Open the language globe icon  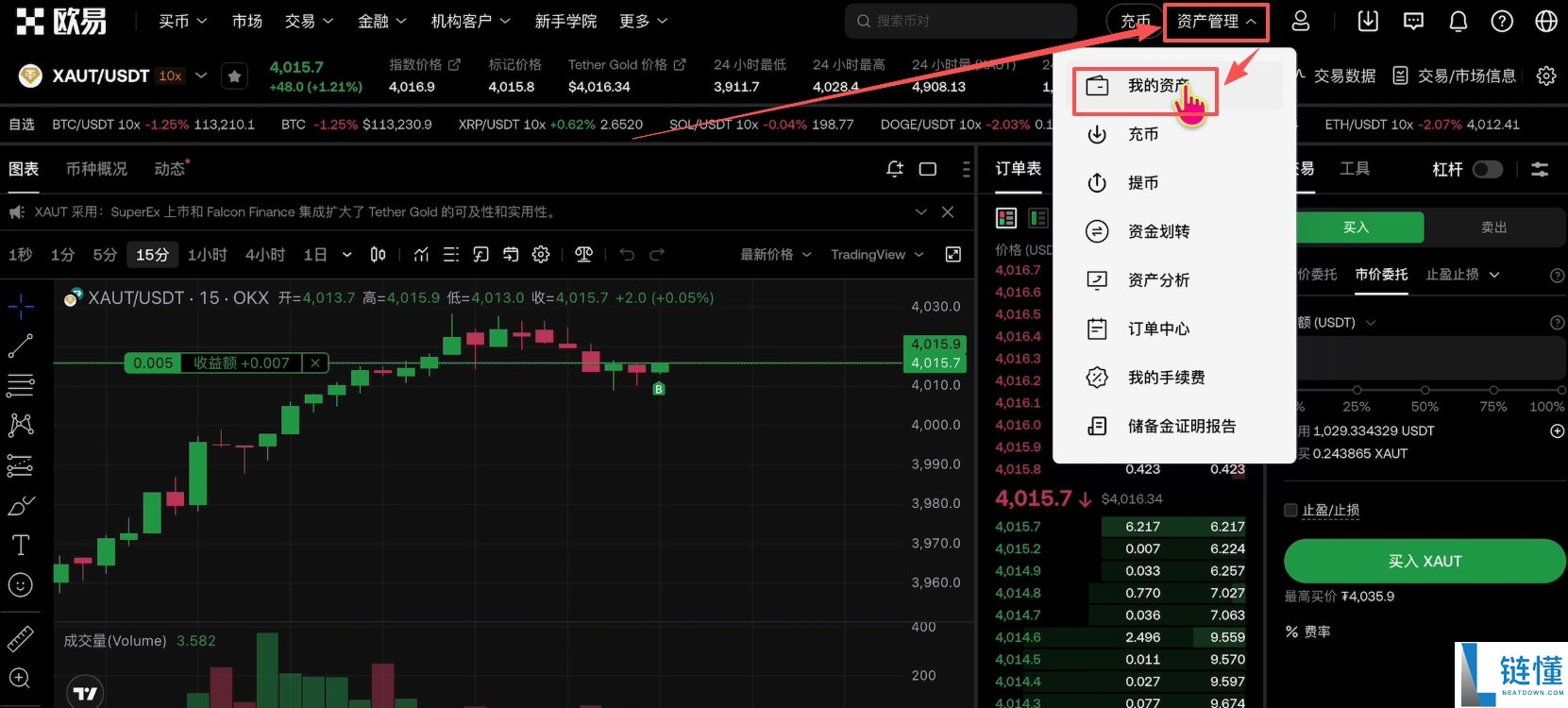pyautogui.click(x=1546, y=21)
